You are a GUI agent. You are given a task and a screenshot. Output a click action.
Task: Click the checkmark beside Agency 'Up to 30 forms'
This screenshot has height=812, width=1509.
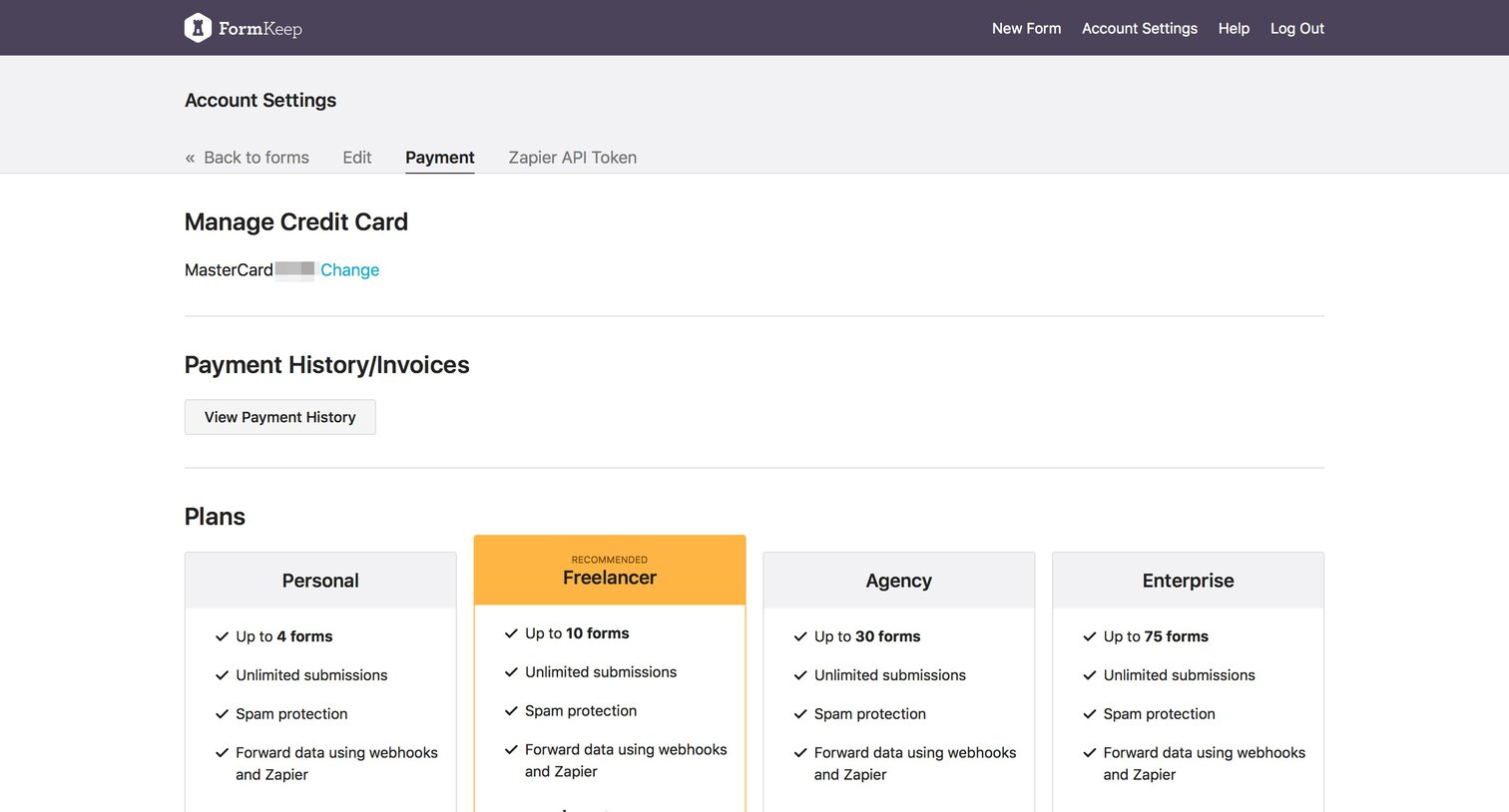(800, 636)
